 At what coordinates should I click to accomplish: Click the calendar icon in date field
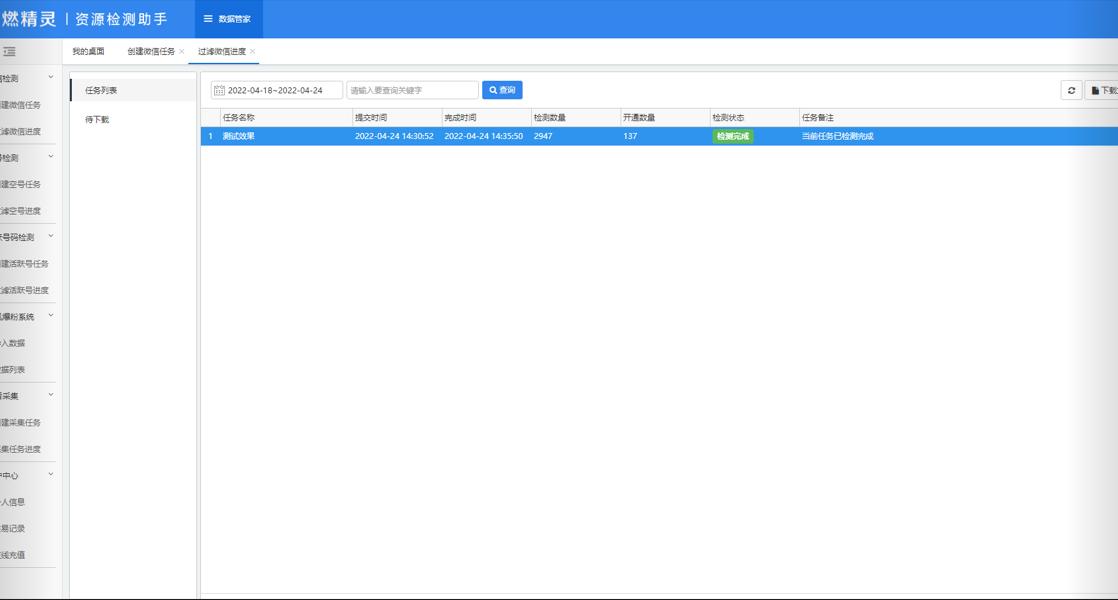(x=219, y=90)
